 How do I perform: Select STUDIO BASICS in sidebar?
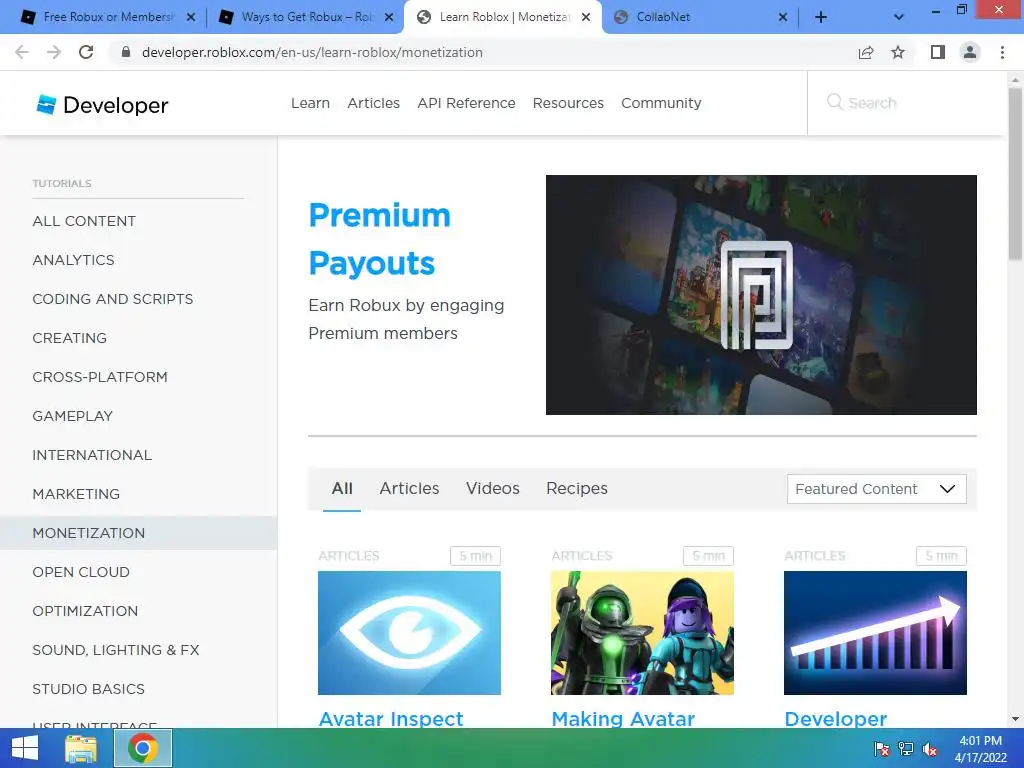pyautogui.click(x=88, y=689)
